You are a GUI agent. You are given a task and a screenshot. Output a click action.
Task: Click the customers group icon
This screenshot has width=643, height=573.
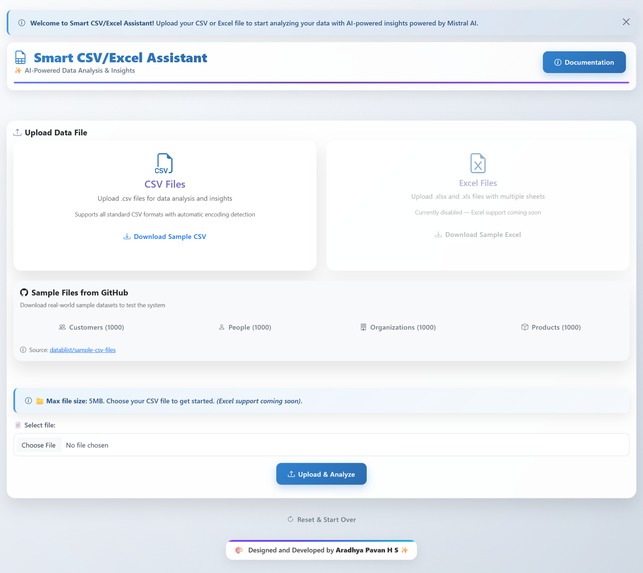coord(62,327)
